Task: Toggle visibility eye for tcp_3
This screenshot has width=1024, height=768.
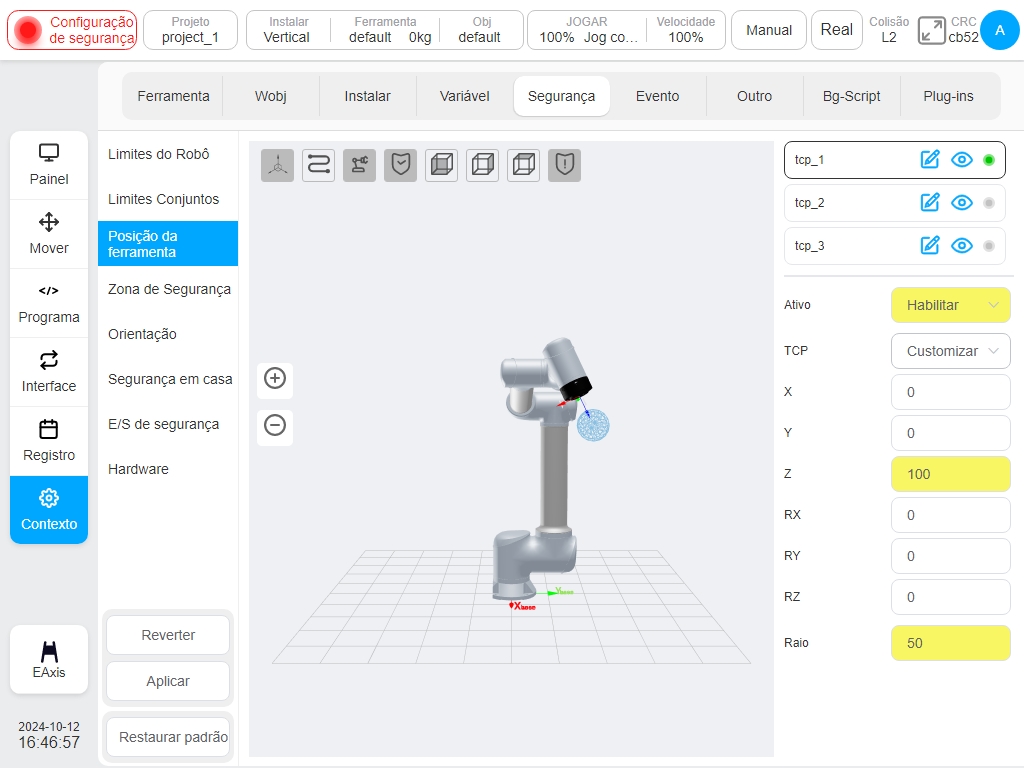Action: coord(961,246)
